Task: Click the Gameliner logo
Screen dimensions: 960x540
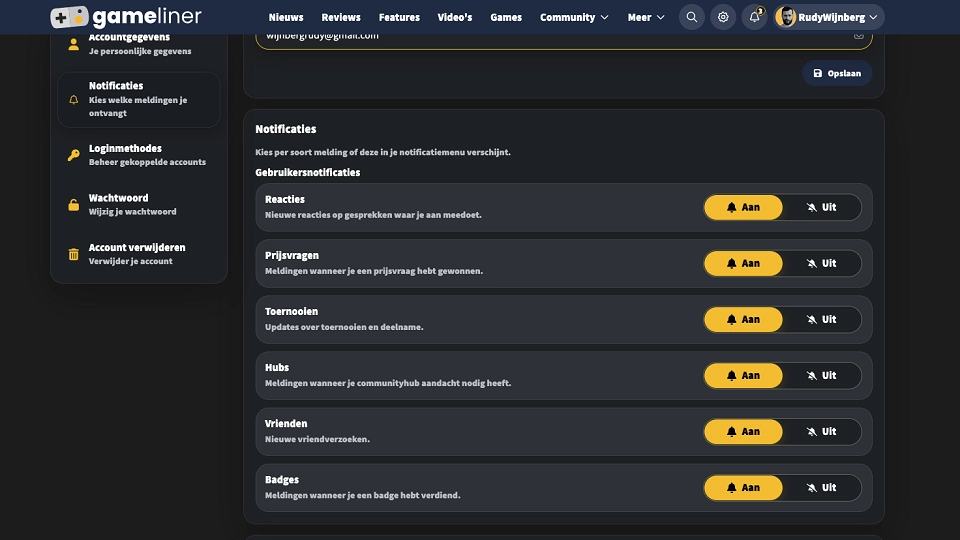Action: [126, 17]
